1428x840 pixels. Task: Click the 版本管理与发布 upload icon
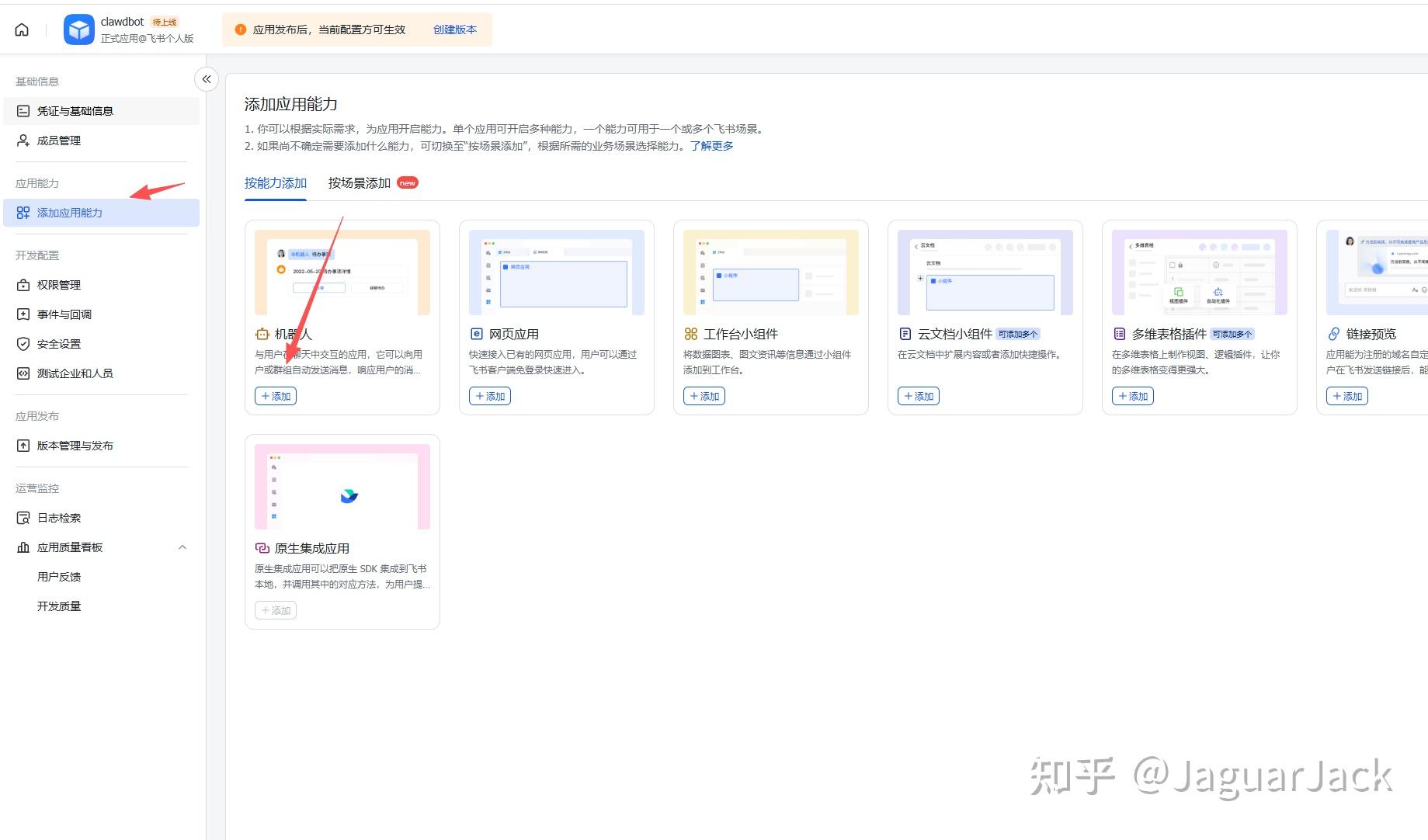tap(23, 446)
